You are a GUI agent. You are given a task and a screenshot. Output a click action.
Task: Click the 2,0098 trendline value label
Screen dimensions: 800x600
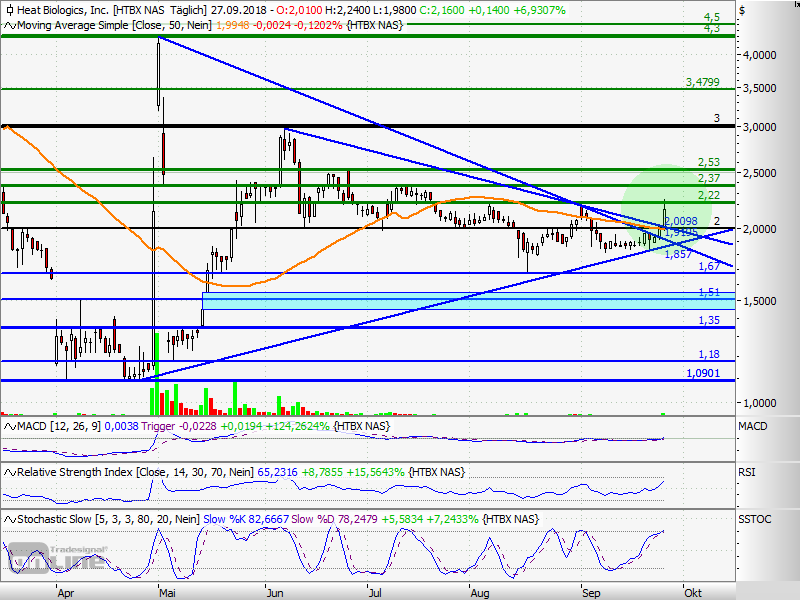pos(681,221)
